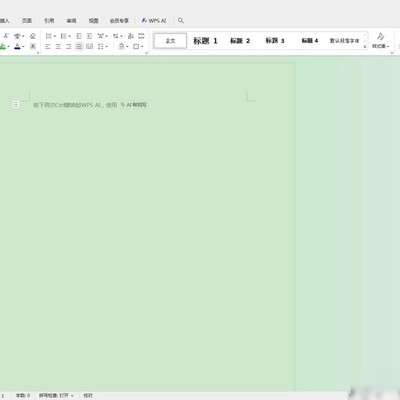Apply font color with the A icon
The image size is (400, 400).
point(17,46)
